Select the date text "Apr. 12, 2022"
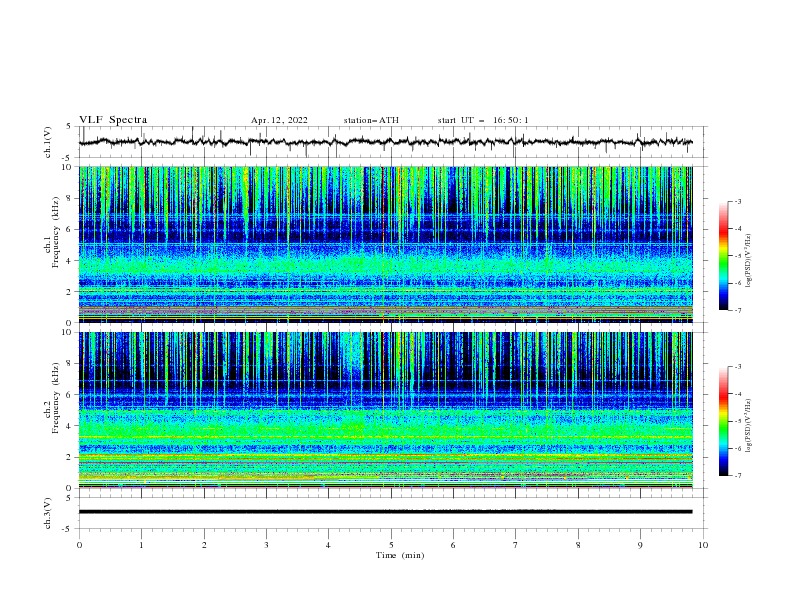792x612 pixels. 279,120
